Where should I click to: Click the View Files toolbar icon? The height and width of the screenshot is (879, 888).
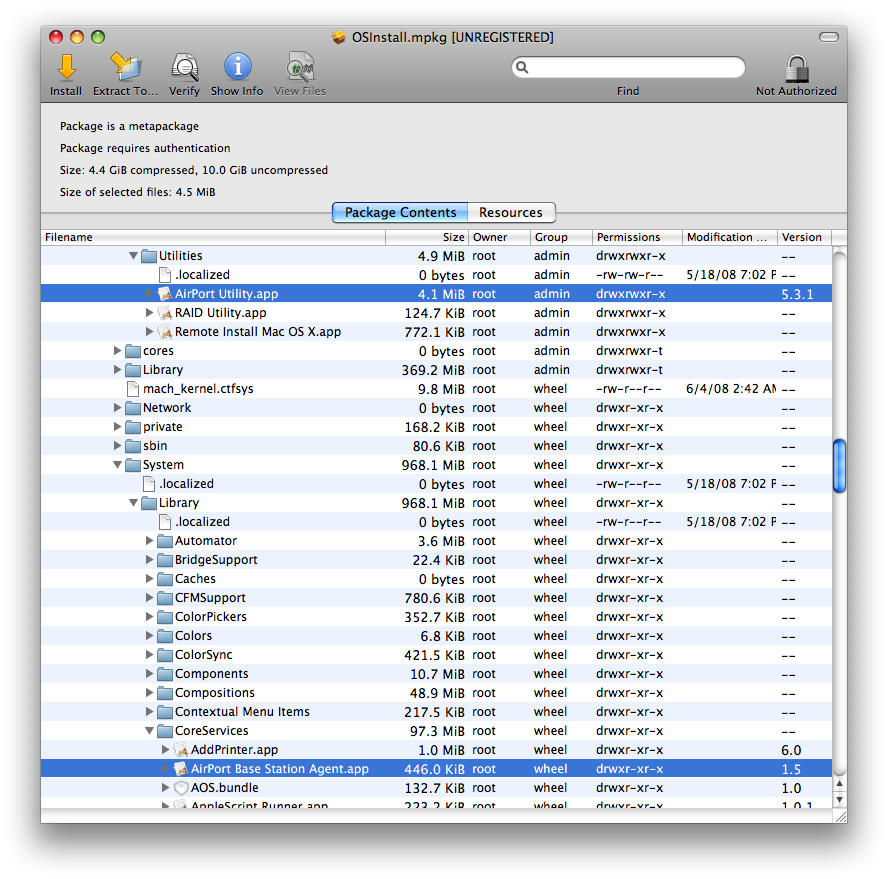click(x=300, y=67)
